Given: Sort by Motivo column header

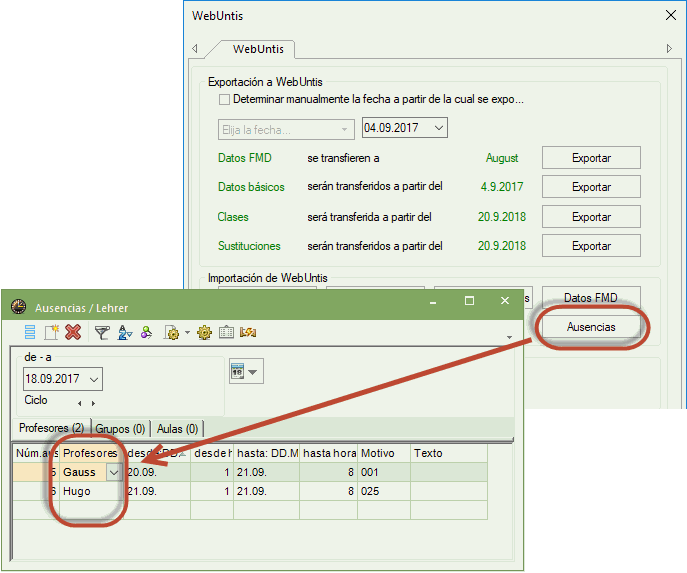Looking at the screenshot, I should (384, 453).
